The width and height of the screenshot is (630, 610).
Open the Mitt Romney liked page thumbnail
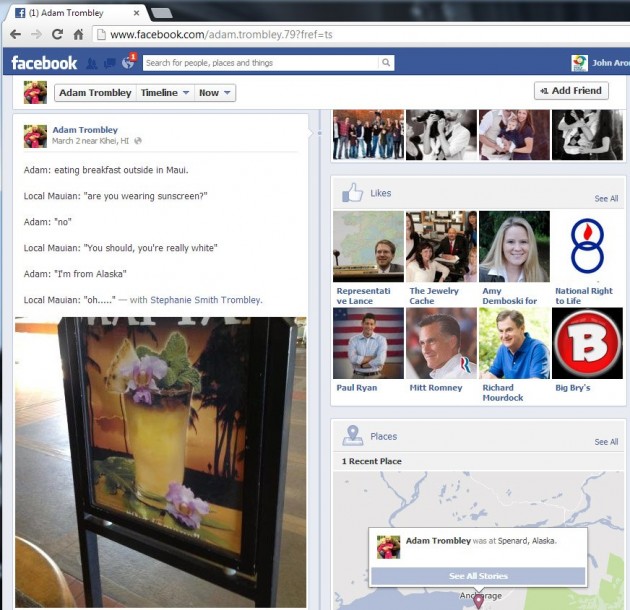[441, 342]
